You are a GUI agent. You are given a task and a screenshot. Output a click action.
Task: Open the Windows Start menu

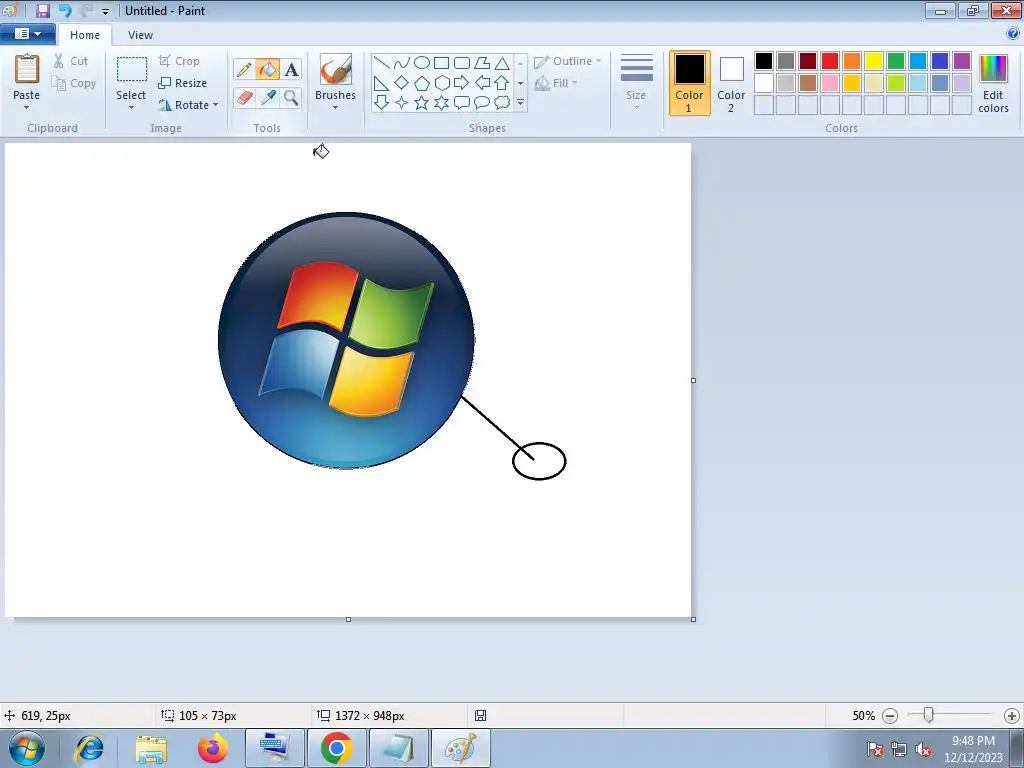tap(27, 748)
